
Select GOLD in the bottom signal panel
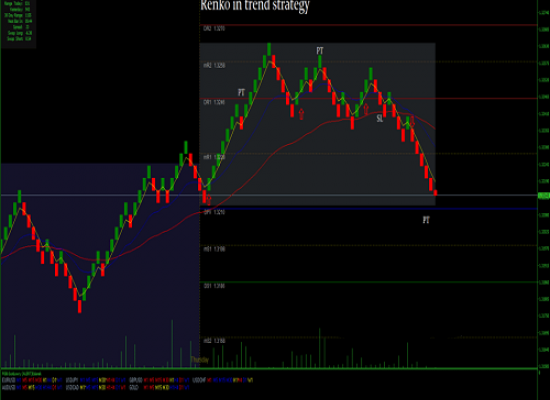[x=133, y=388]
